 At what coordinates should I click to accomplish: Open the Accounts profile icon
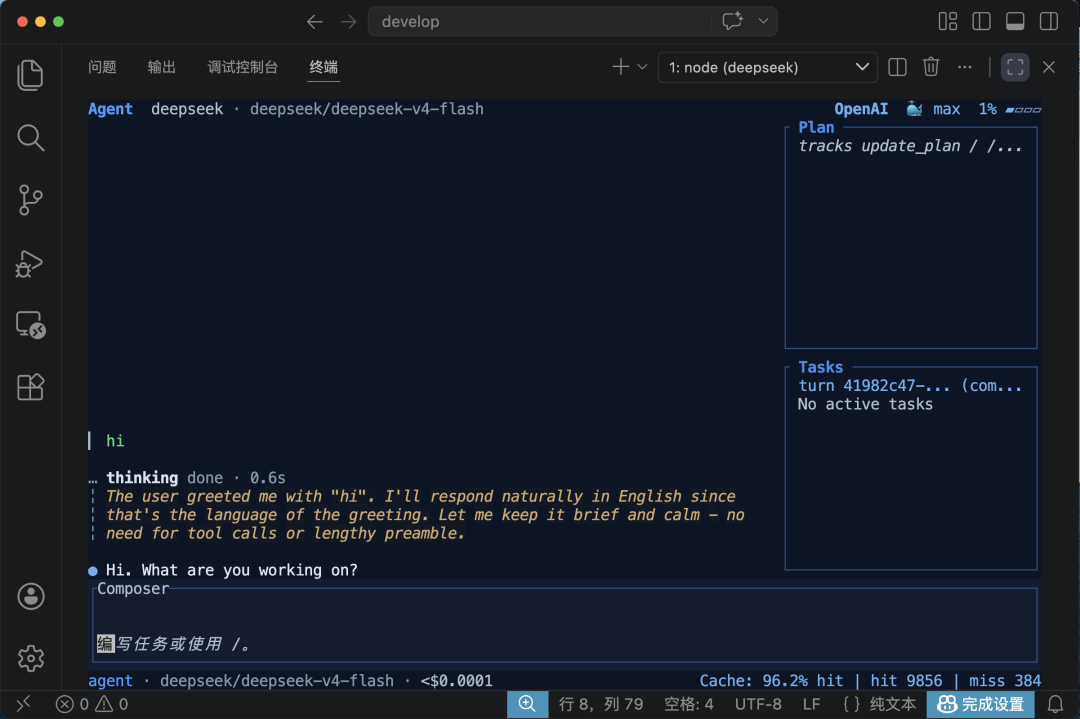(30, 596)
